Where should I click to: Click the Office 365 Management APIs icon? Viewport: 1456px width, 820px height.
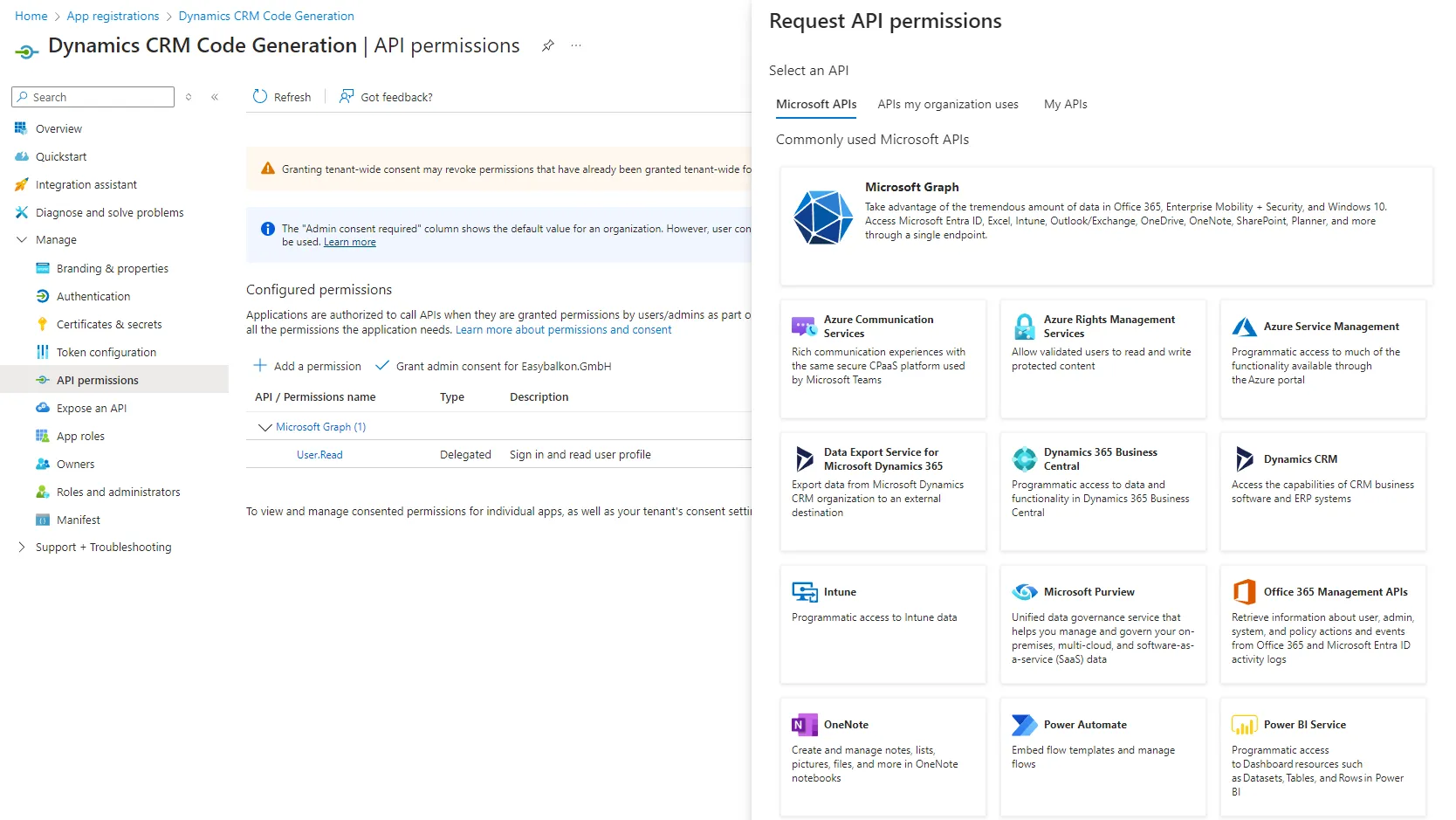pos(1244,591)
